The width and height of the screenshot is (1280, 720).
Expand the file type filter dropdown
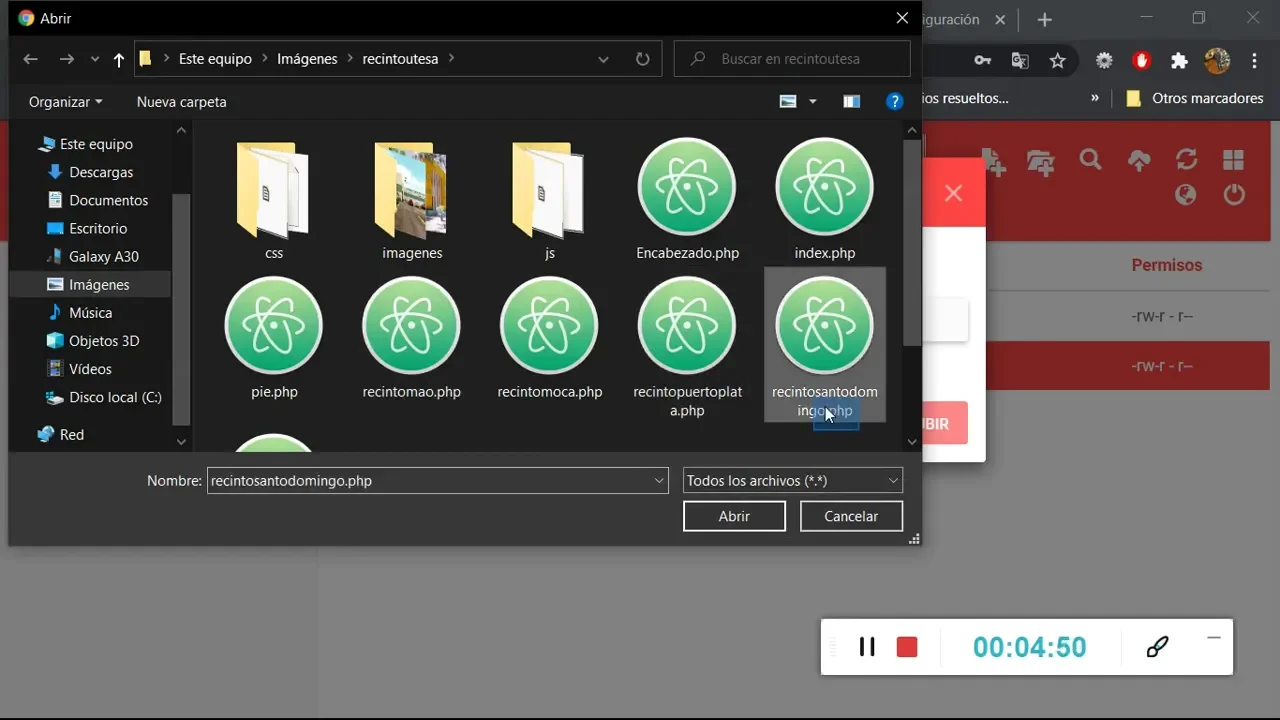[893, 481]
